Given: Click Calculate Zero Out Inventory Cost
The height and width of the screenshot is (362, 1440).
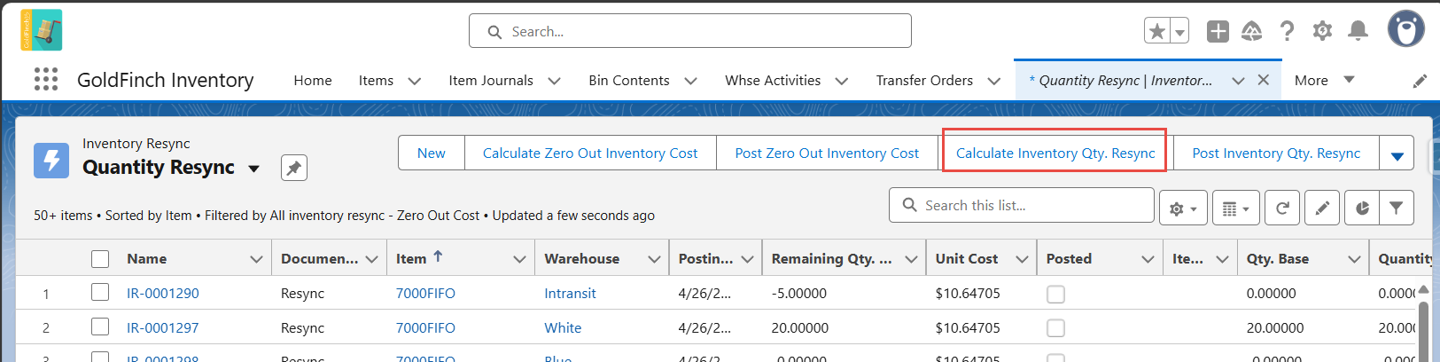Looking at the screenshot, I should pos(590,153).
